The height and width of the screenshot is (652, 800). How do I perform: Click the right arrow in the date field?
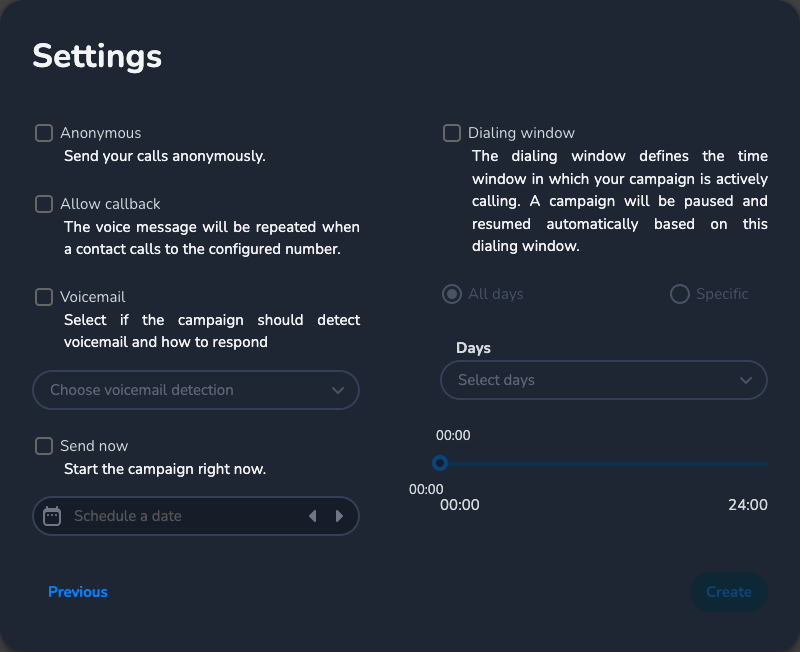point(339,516)
